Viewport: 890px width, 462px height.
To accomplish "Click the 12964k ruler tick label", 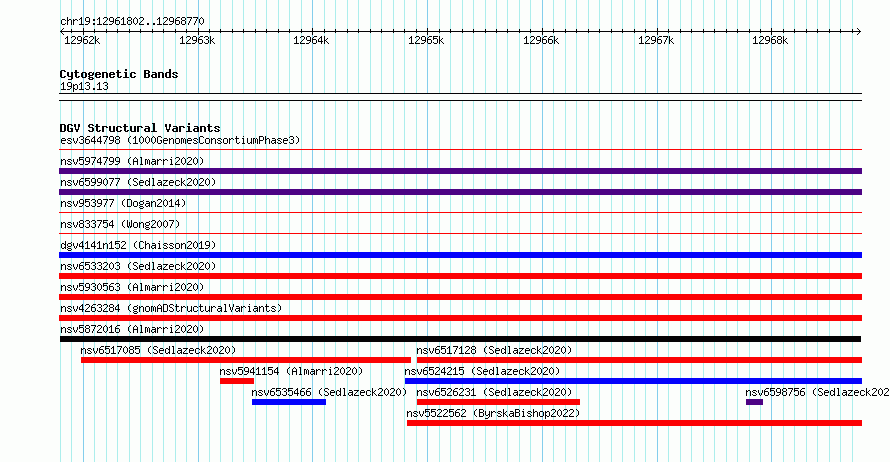I will 311,40.
